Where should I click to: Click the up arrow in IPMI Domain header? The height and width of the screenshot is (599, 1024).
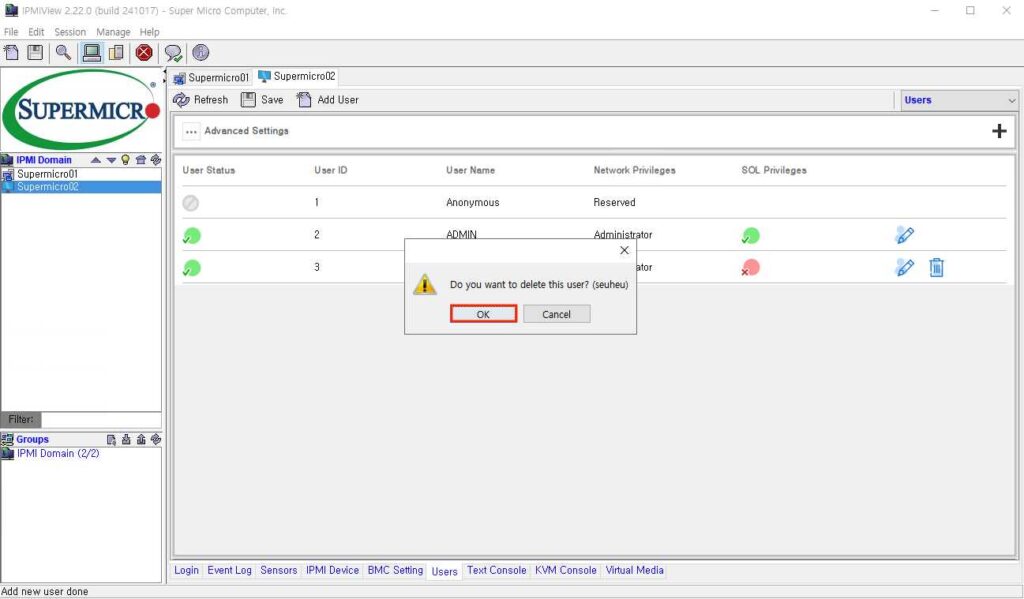coord(96,160)
